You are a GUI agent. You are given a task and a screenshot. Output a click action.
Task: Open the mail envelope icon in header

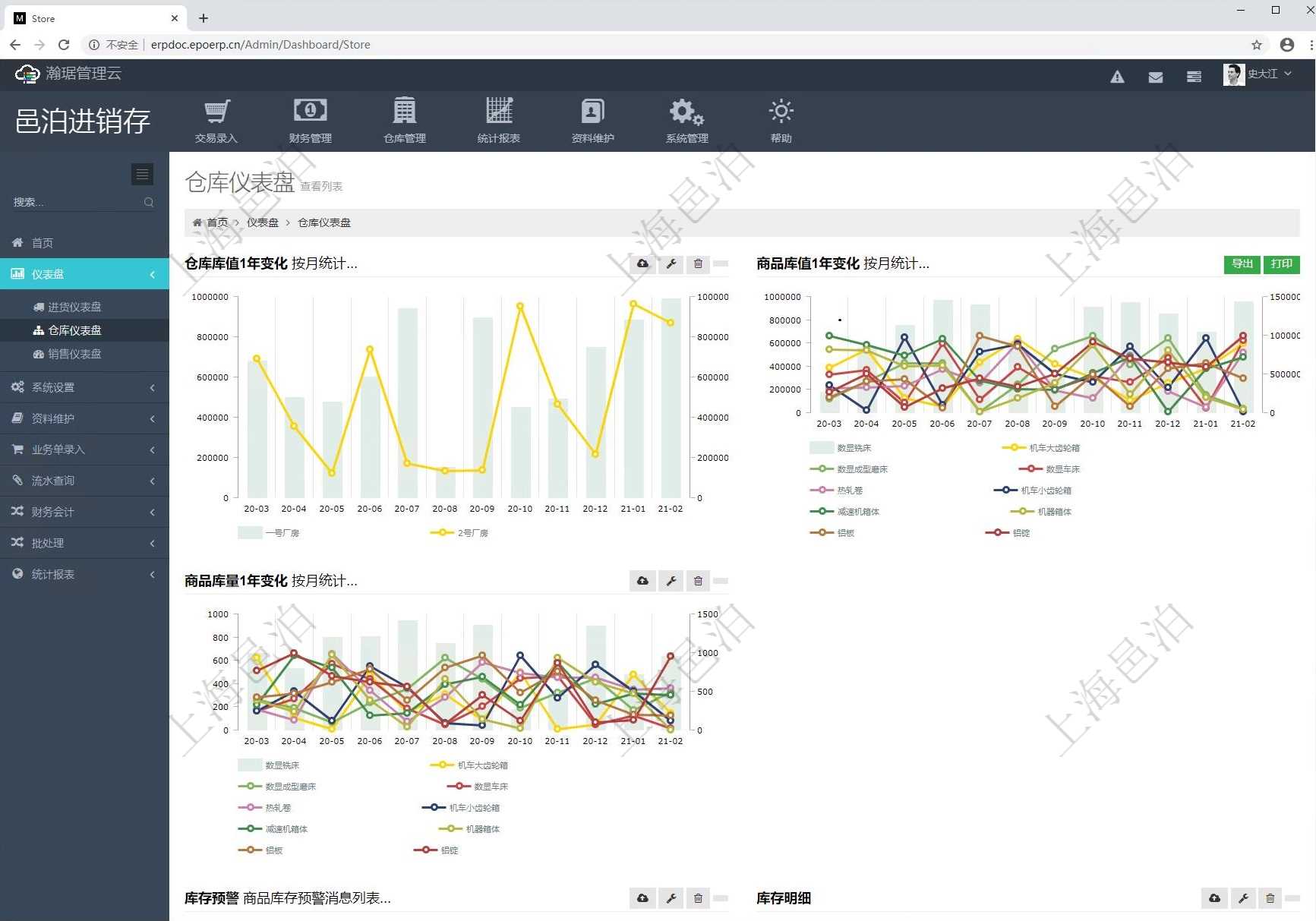pyautogui.click(x=1156, y=77)
